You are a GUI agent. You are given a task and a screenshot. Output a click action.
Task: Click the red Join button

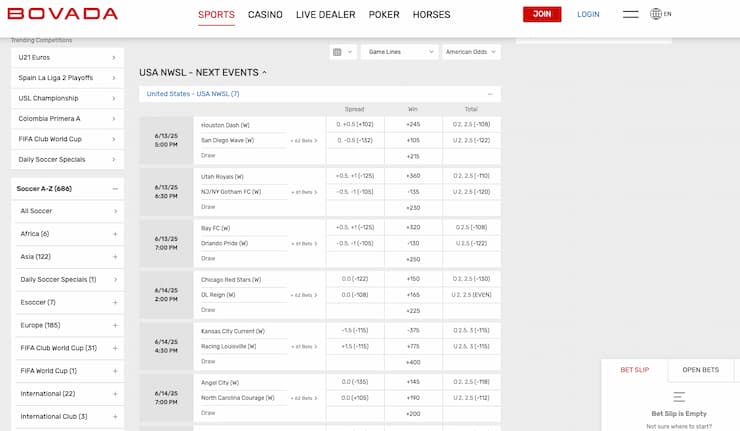(542, 14)
